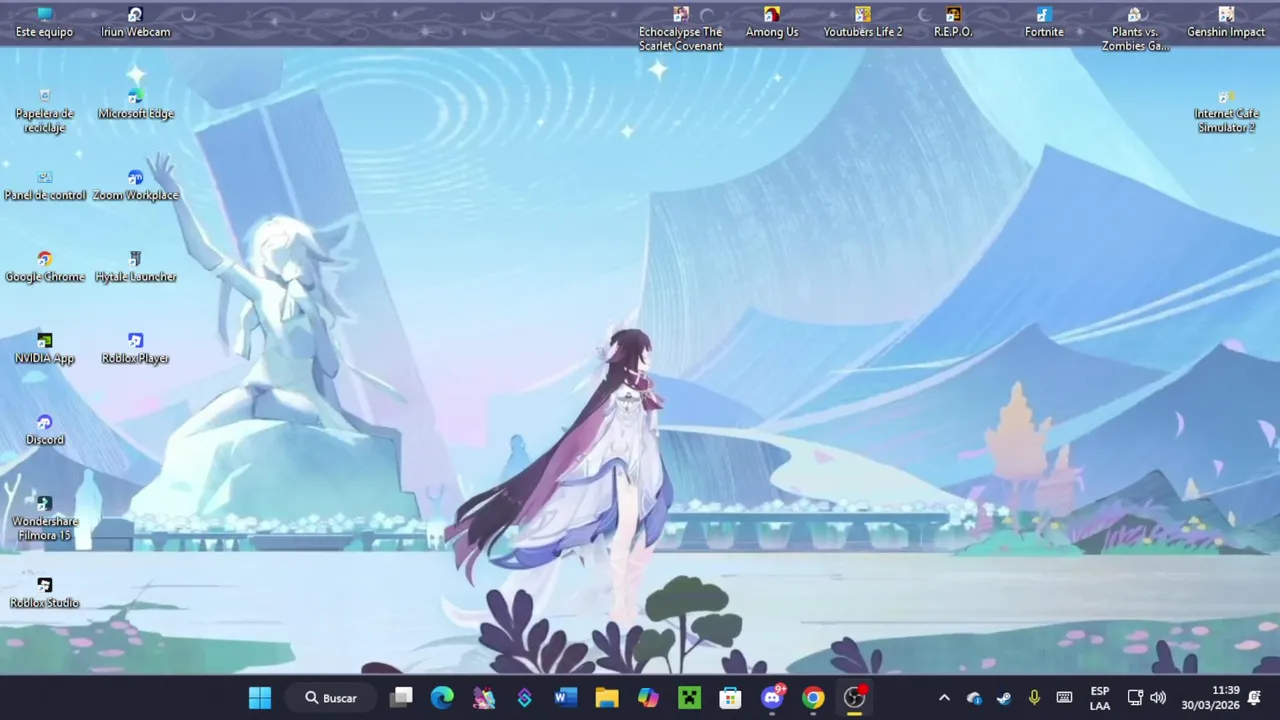Open the touch keyboard tray icon

point(1064,698)
